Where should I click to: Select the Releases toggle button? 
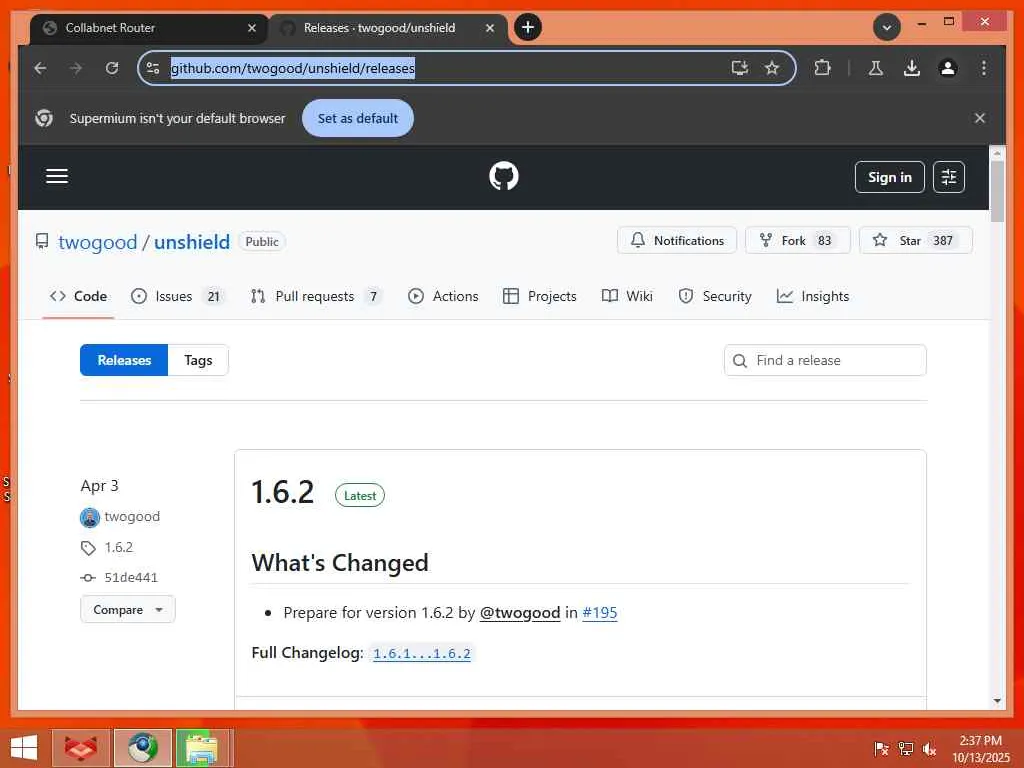[124, 360]
